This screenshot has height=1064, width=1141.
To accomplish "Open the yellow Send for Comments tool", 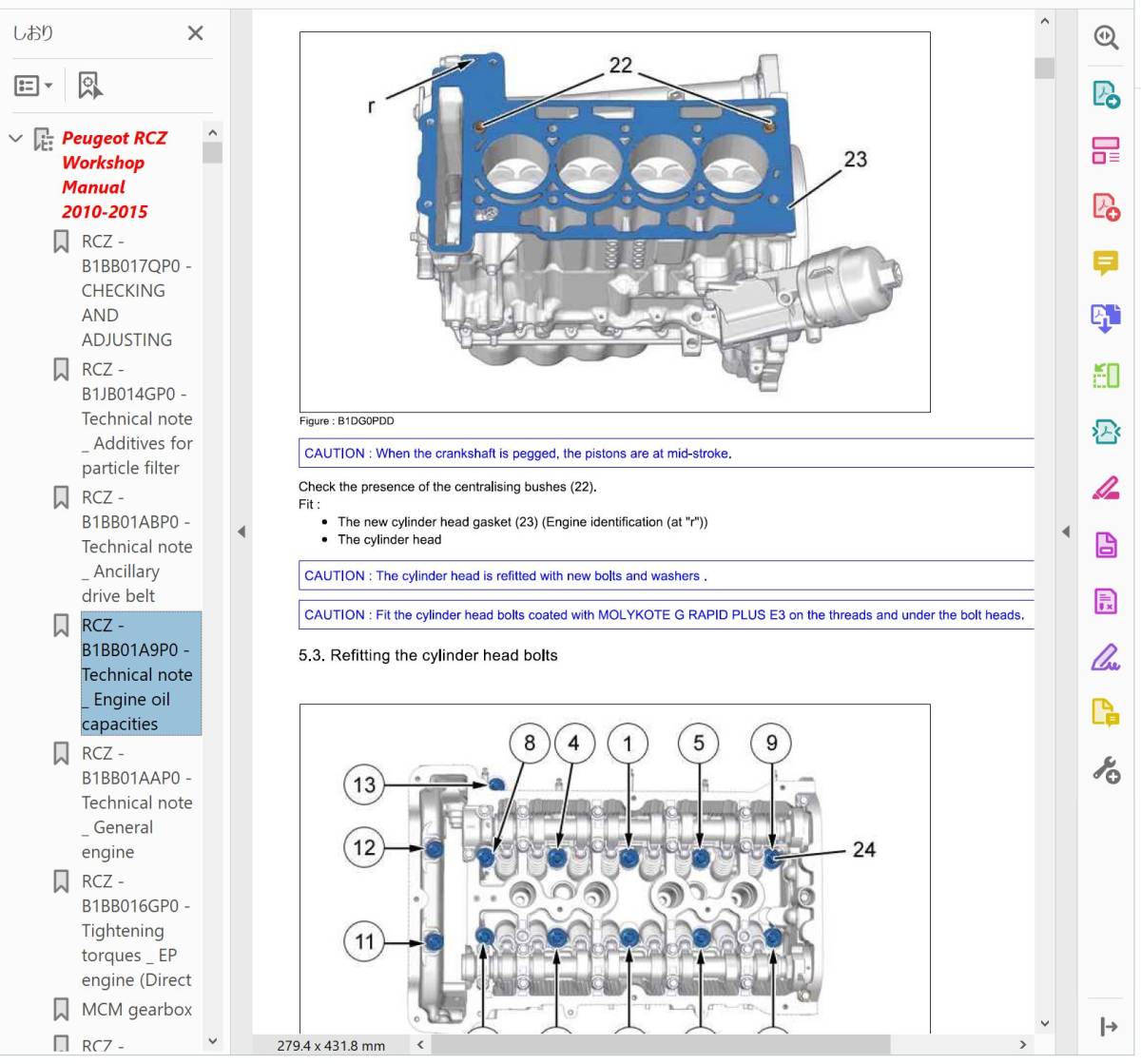I will [x=1105, y=713].
